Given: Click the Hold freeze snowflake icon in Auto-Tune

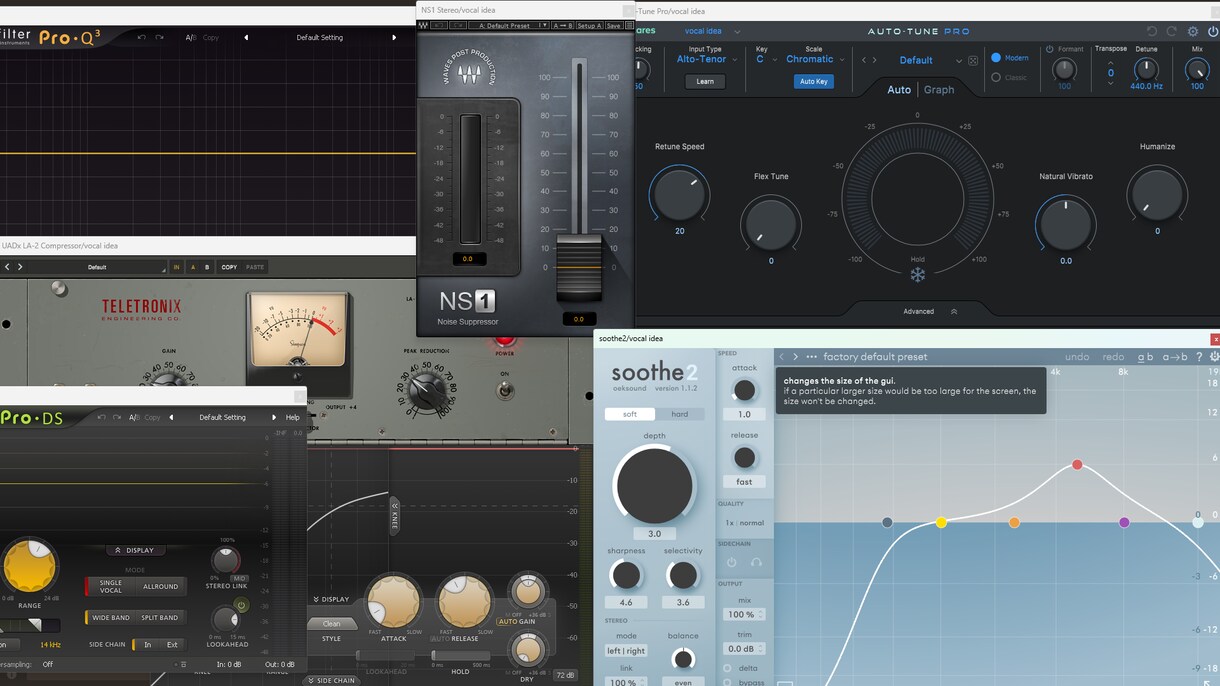Looking at the screenshot, I should click(917, 275).
